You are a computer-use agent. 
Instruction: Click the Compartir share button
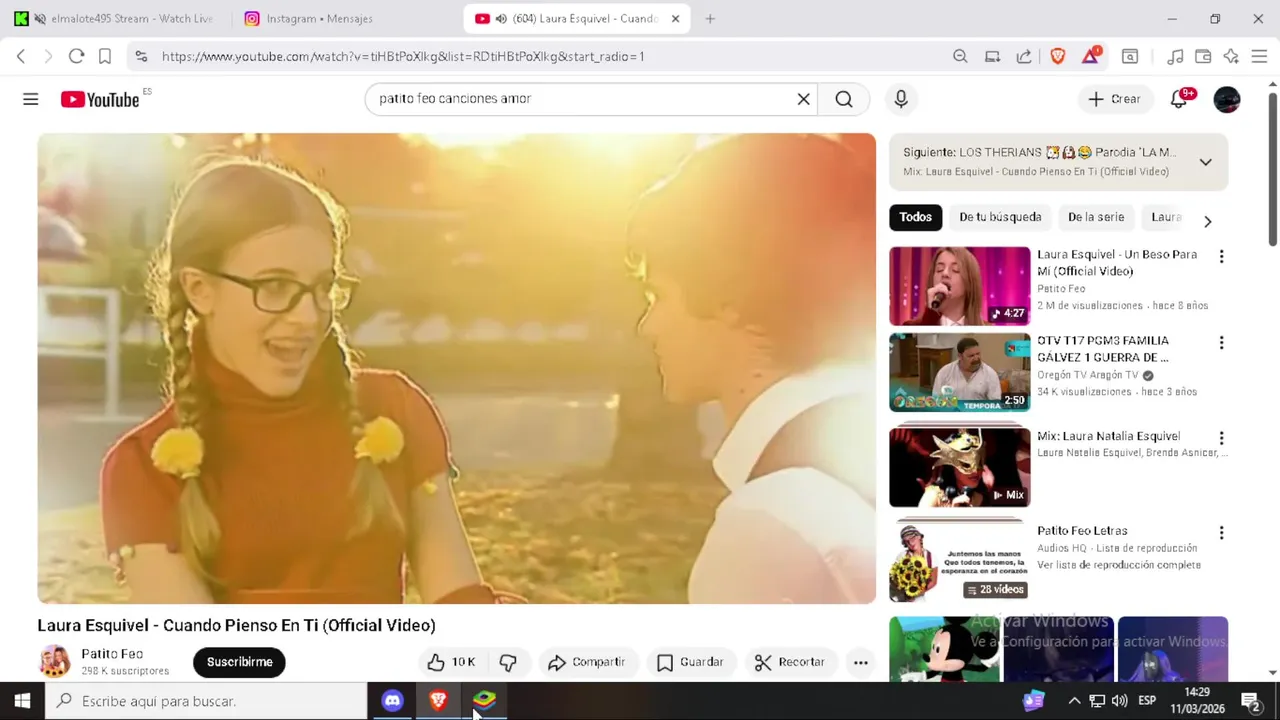pos(587,662)
